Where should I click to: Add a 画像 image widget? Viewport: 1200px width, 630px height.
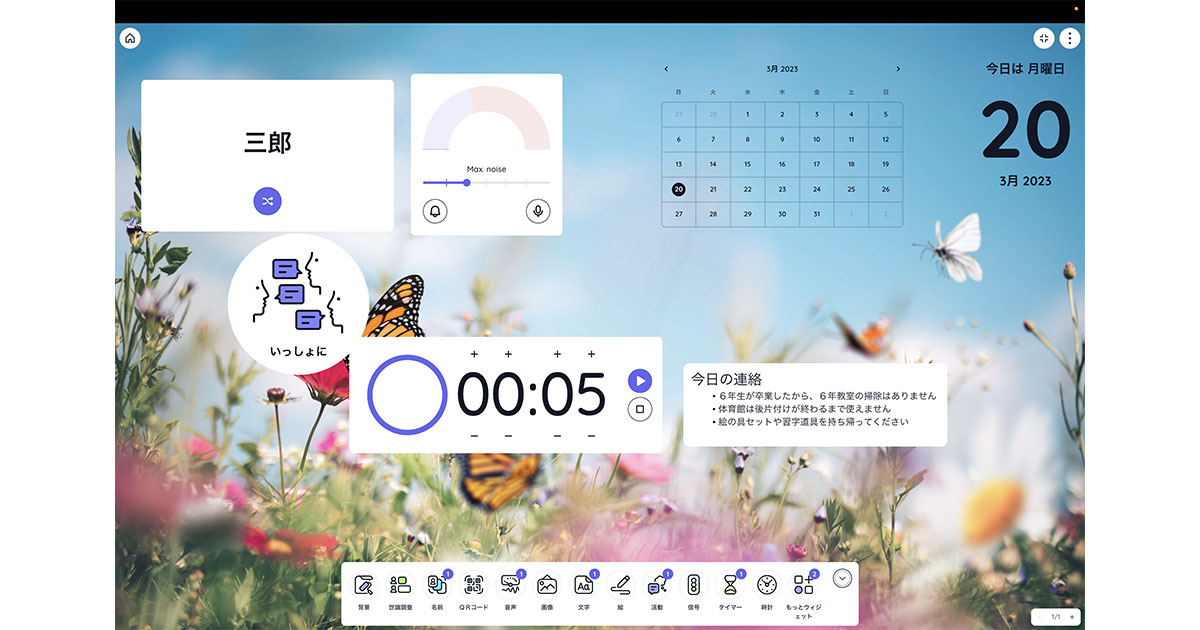(x=547, y=585)
